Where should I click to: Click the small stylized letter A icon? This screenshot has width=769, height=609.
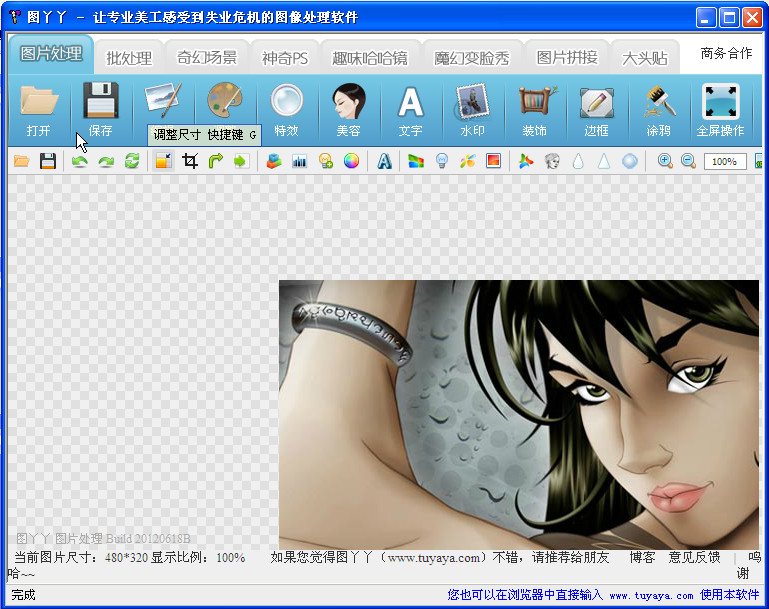coord(384,161)
